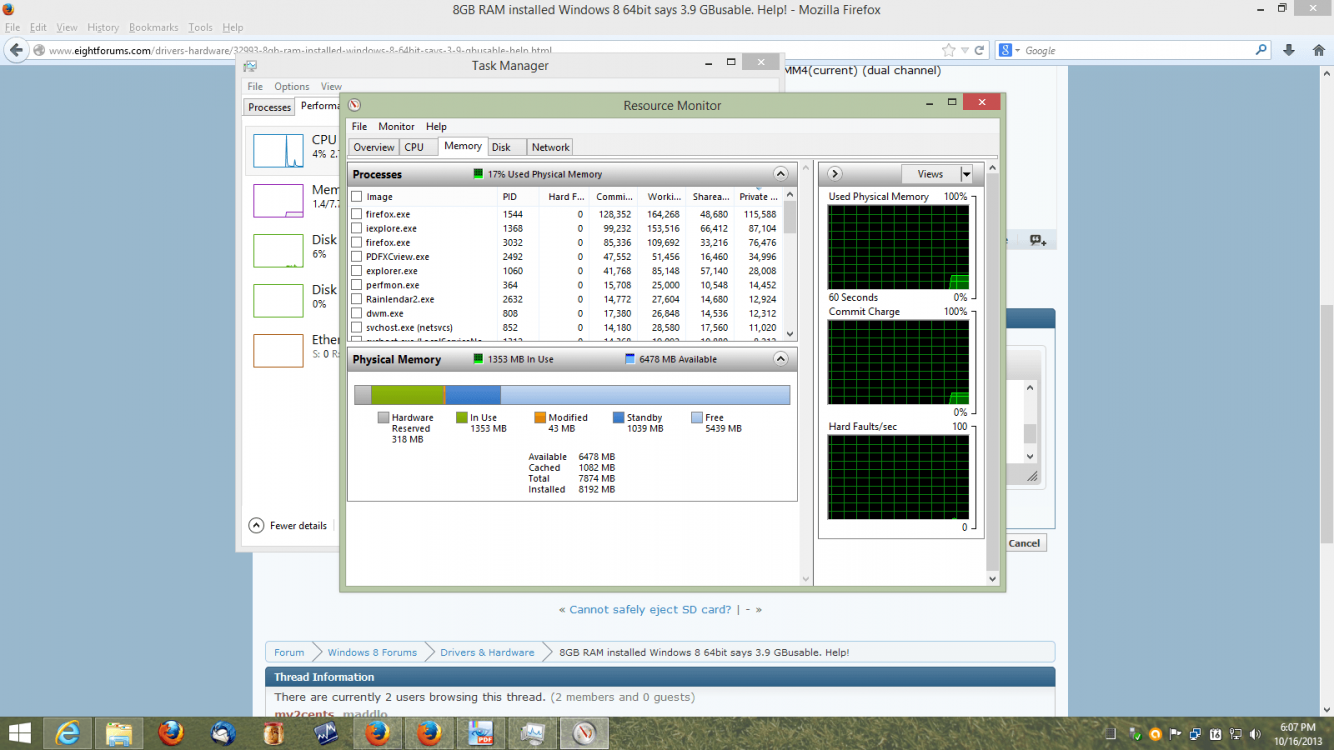The image size is (1334, 750).
Task: Click the blue Standby legend swatch
Action: pyautogui.click(x=619, y=418)
